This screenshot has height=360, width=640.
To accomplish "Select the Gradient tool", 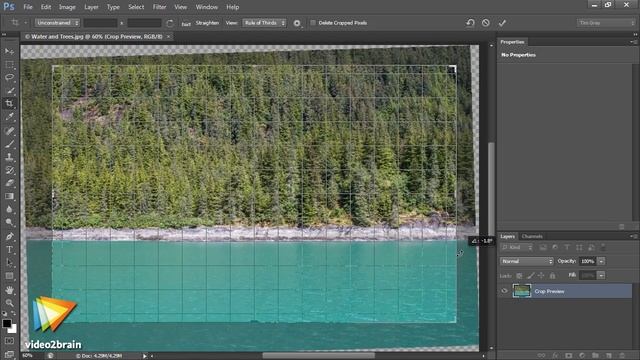I will click(x=9, y=196).
